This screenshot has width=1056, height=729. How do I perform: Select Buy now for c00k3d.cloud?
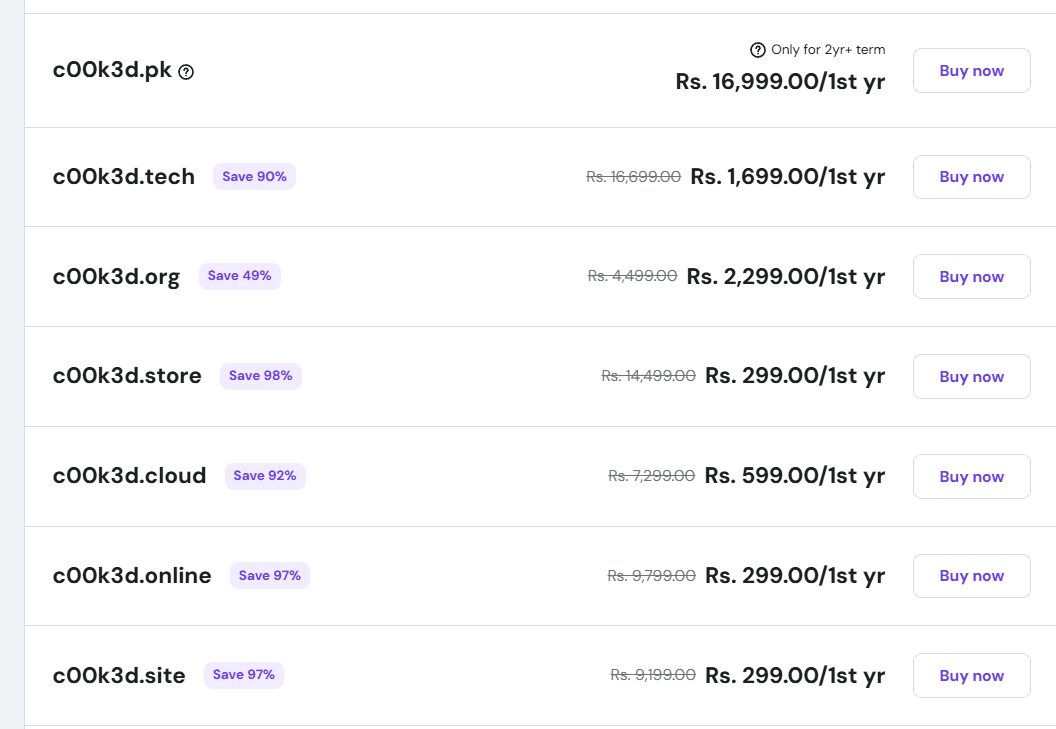click(x=971, y=477)
